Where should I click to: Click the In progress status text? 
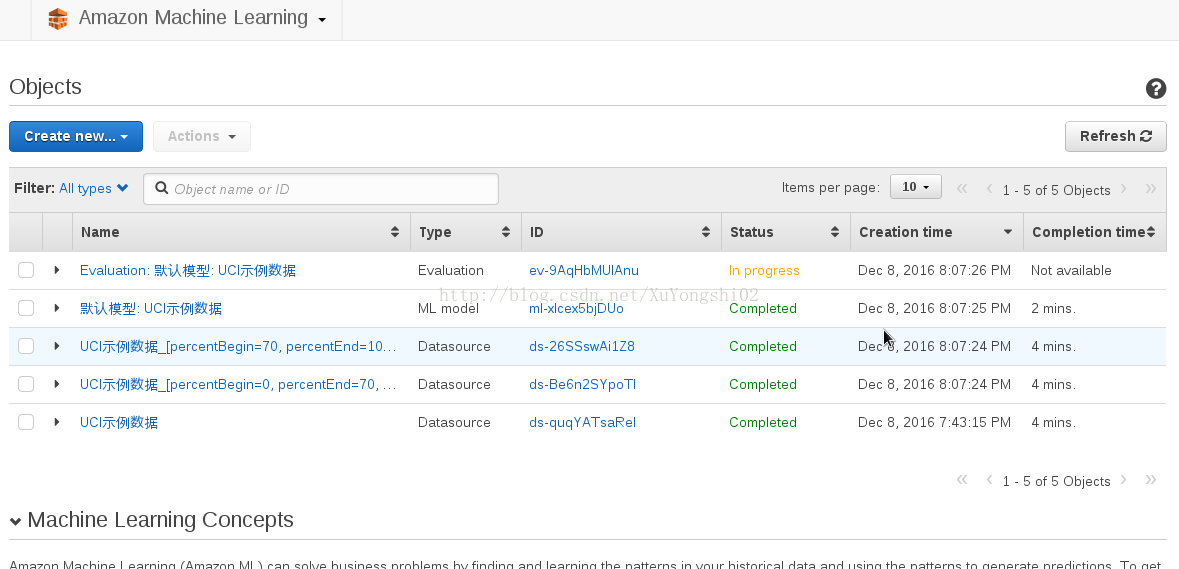click(x=764, y=270)
